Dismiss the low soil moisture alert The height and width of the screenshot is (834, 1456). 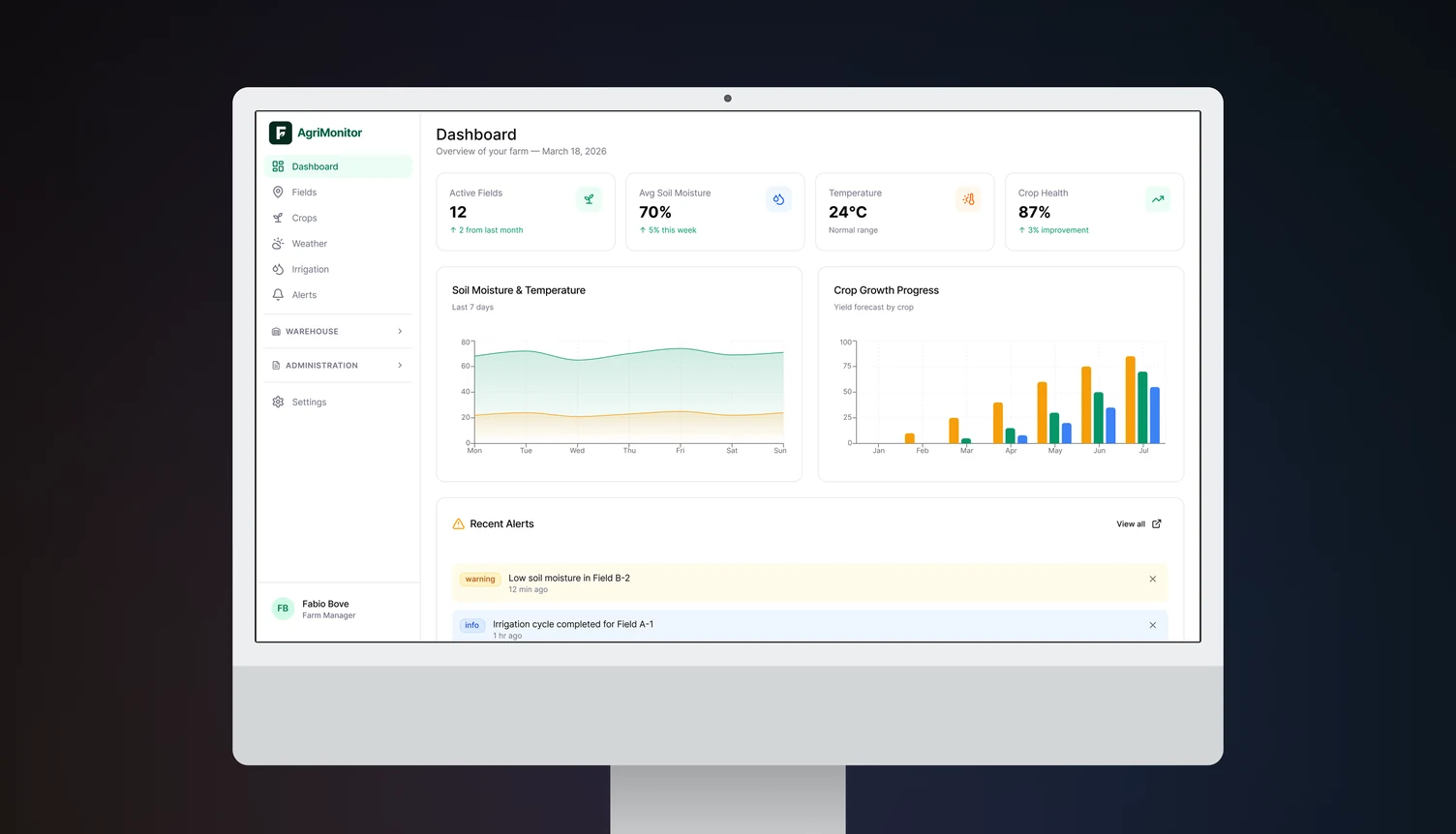click(x=1153, y=580)
